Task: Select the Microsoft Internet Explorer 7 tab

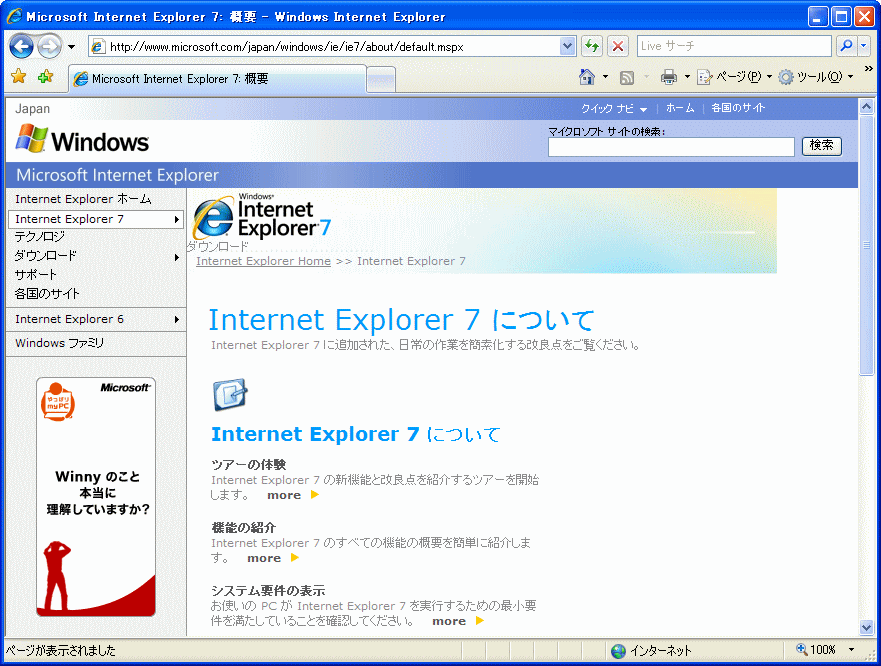Action: click(x=217, y=79)
